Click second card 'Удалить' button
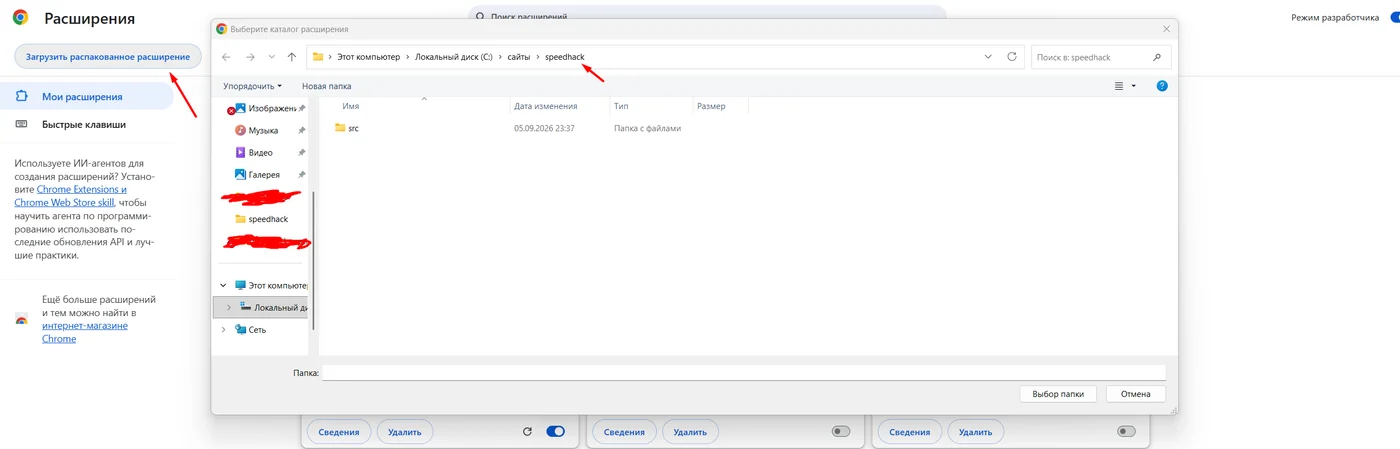Screen dimensions: 1400x449 coord(690,432)
